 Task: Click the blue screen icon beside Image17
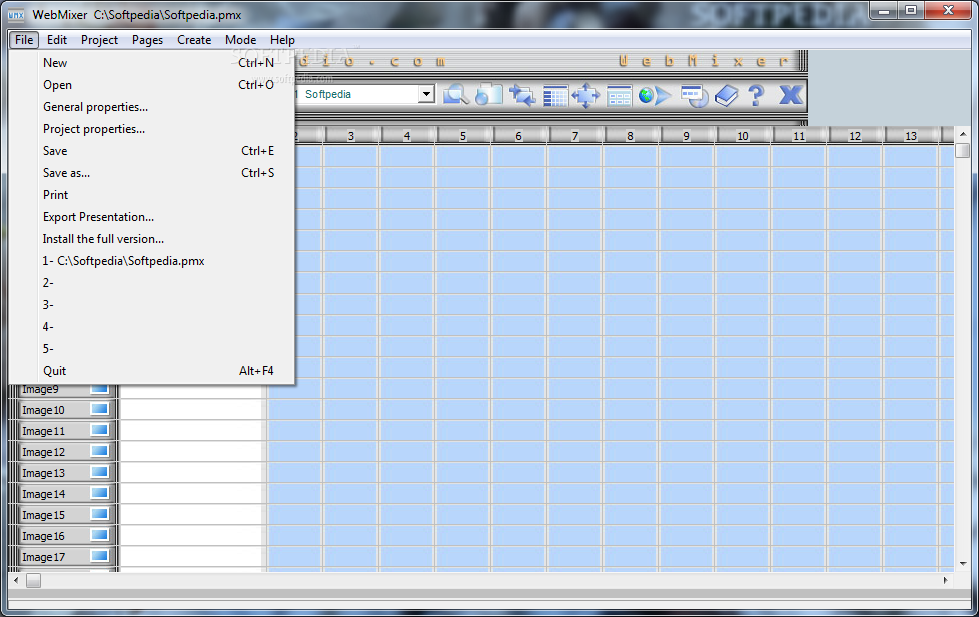click(100, 556)
